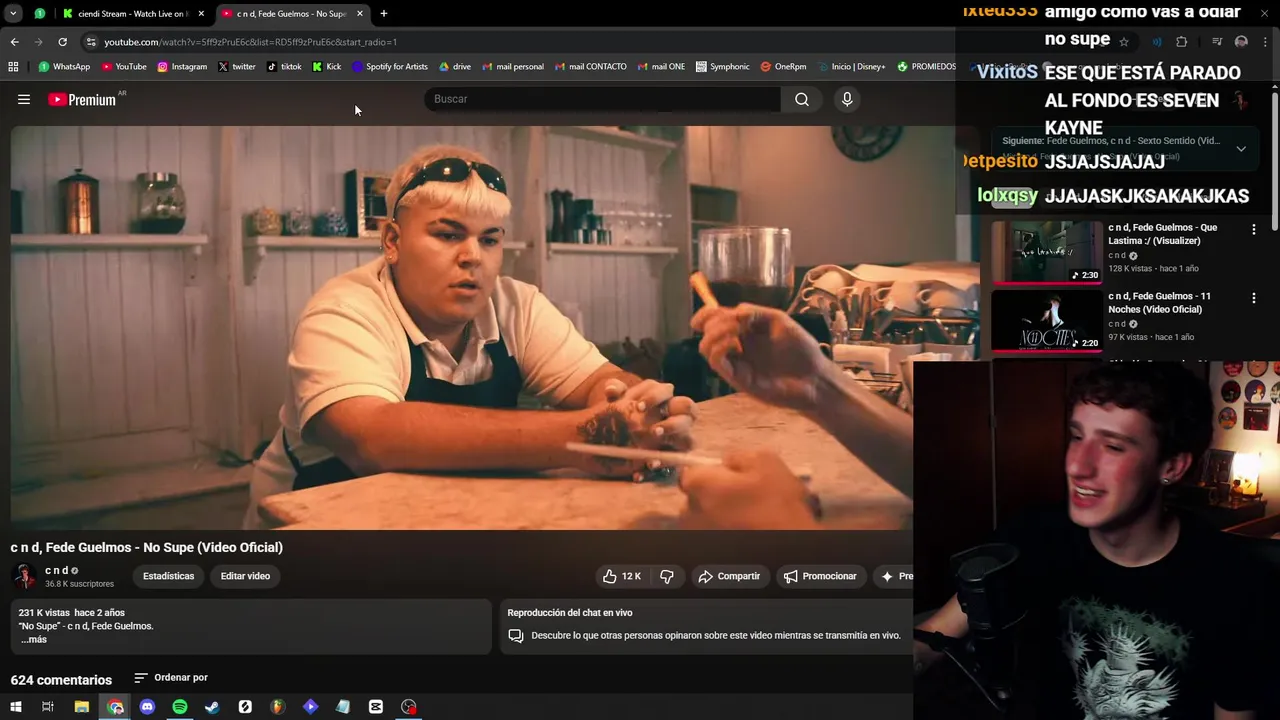Open Spotify for Artists bookmark

(x=390, y=67)
